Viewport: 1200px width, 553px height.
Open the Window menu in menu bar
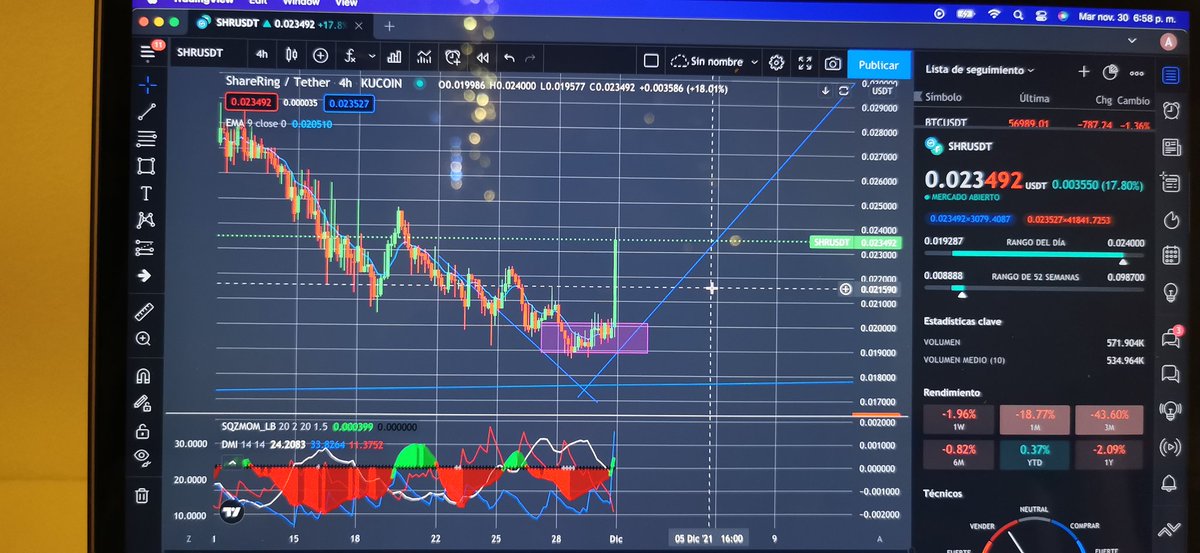point(302,3)
